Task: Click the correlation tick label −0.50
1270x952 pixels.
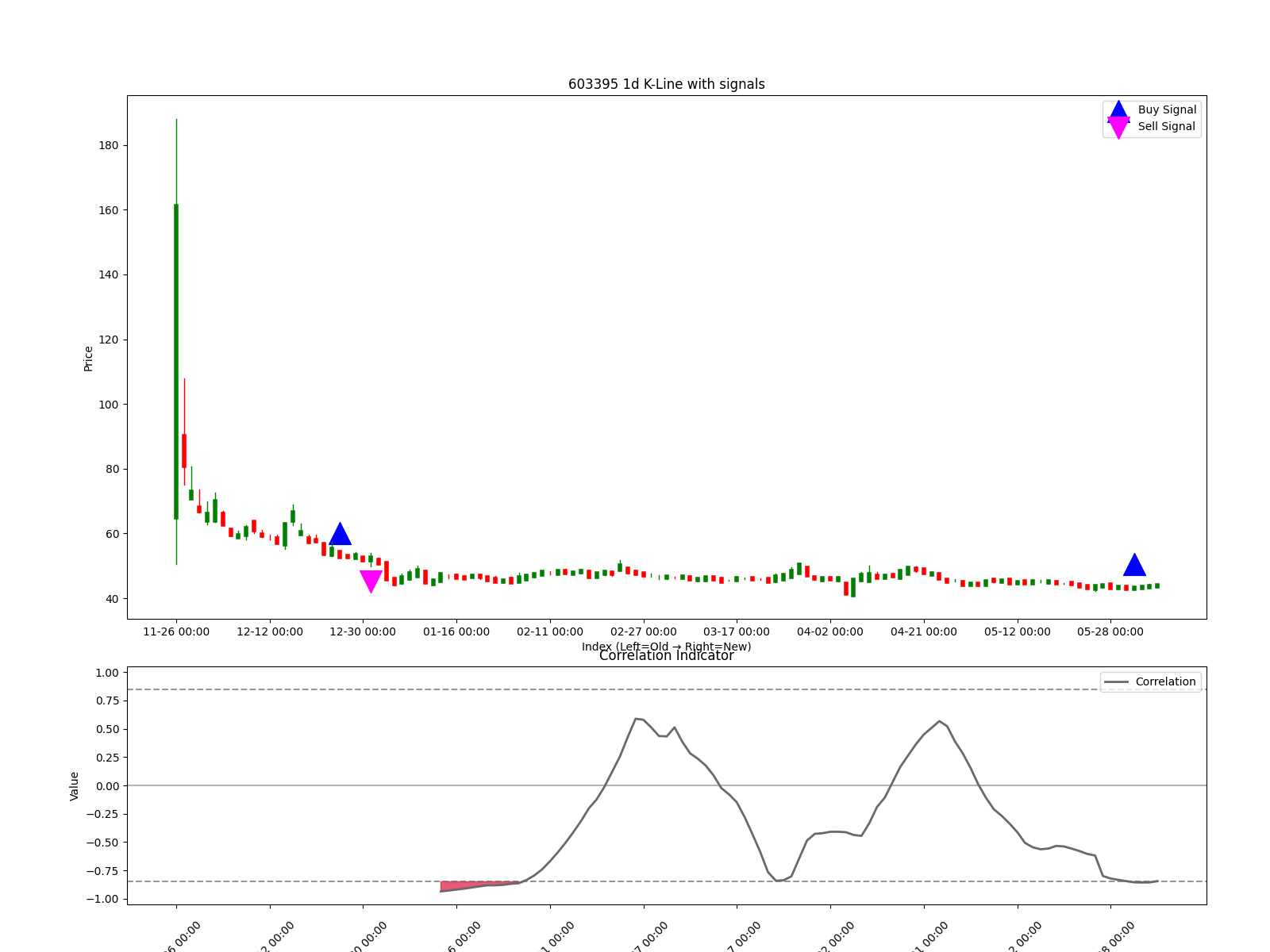Action: (x=102, y=843)
